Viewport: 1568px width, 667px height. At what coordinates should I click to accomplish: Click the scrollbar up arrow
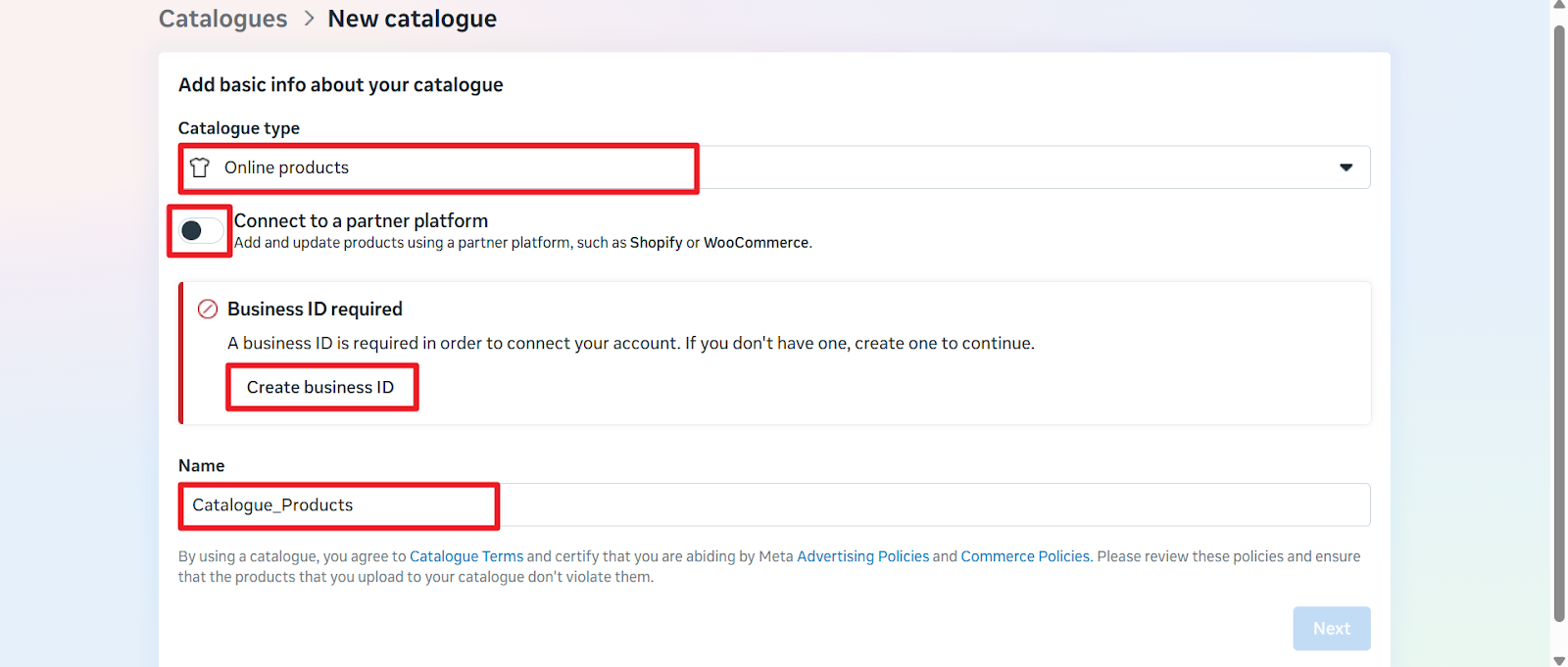pos(1559,5)
